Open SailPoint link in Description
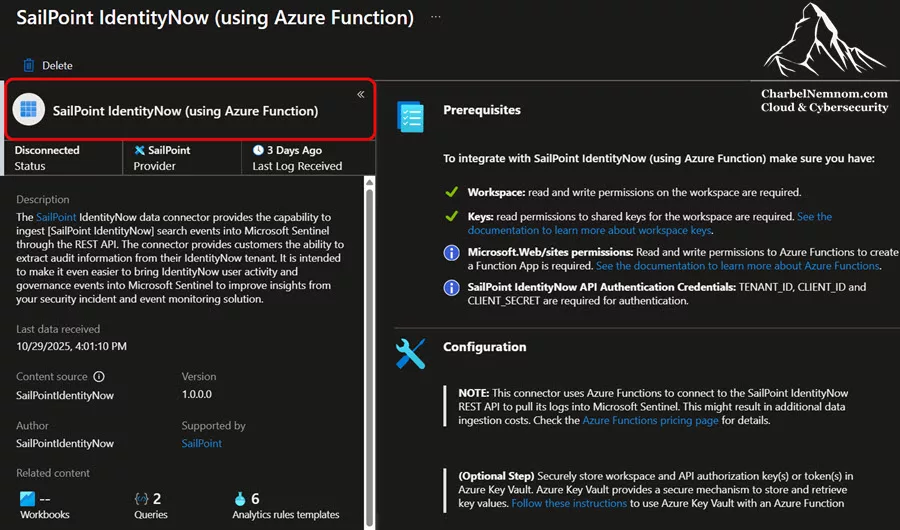The height and width of the screenshot is (530, 900). [56, 217]
